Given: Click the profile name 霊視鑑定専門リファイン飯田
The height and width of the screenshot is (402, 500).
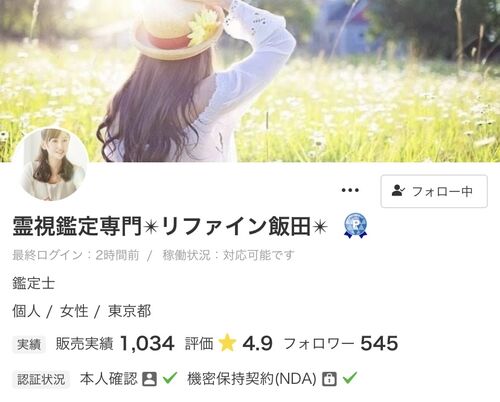Looking at the screenshot, I should click(170, 226).
